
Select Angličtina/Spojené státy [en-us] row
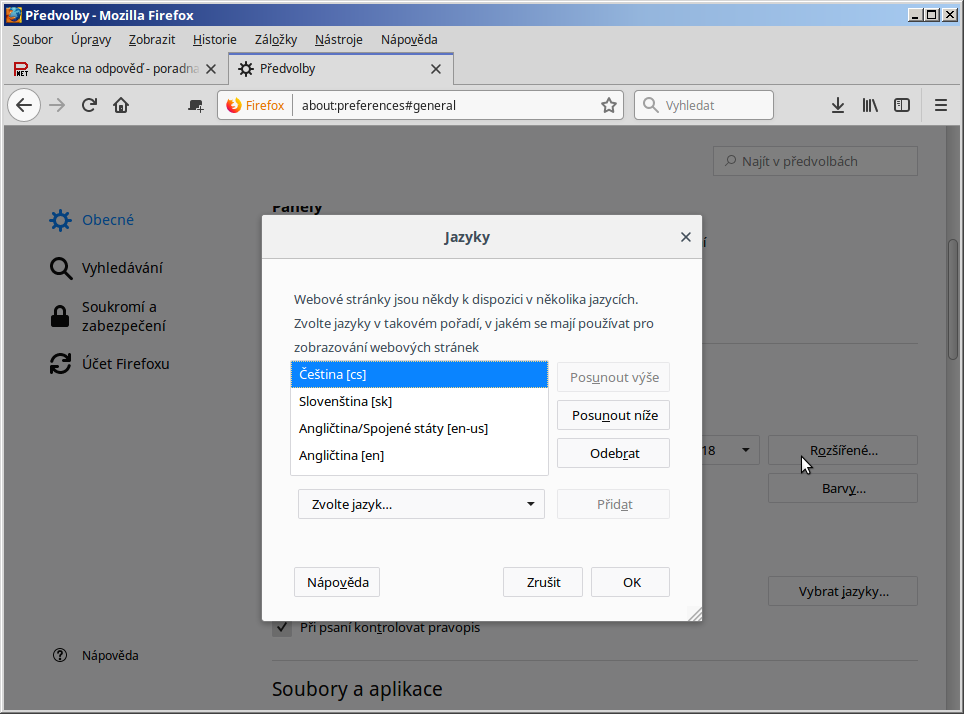pyautogui.click(x=419, y=429)
